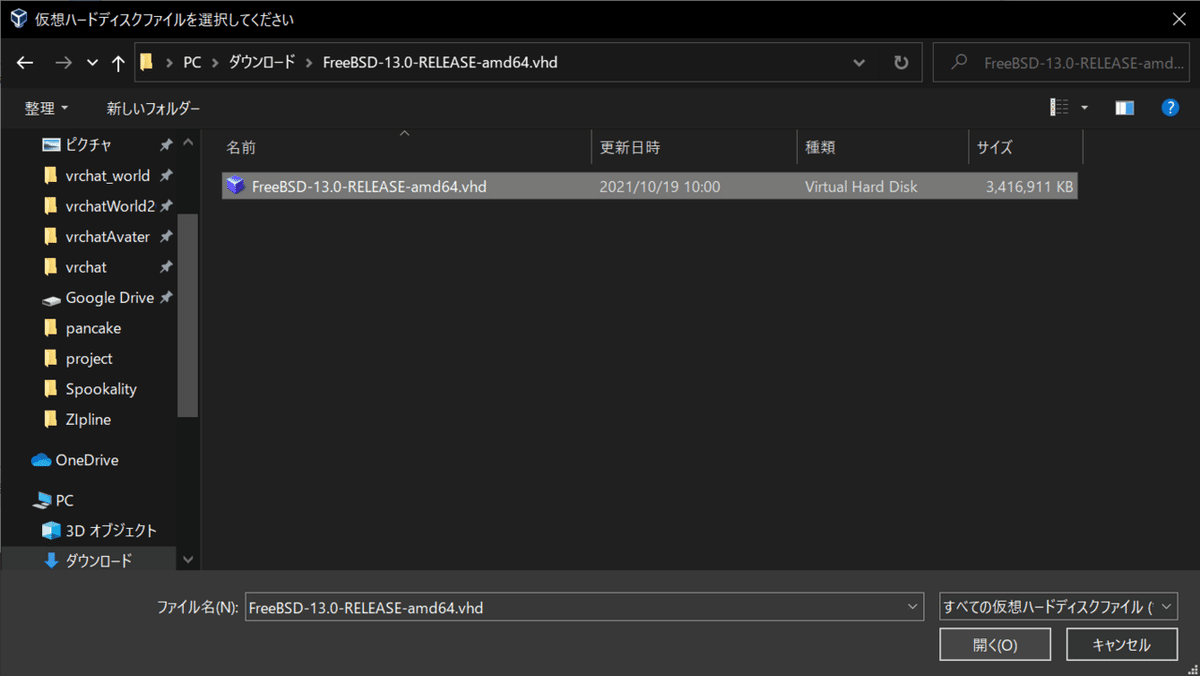
Task: Open the Spookality folder in the sidebar
Action: pos(101,389)
